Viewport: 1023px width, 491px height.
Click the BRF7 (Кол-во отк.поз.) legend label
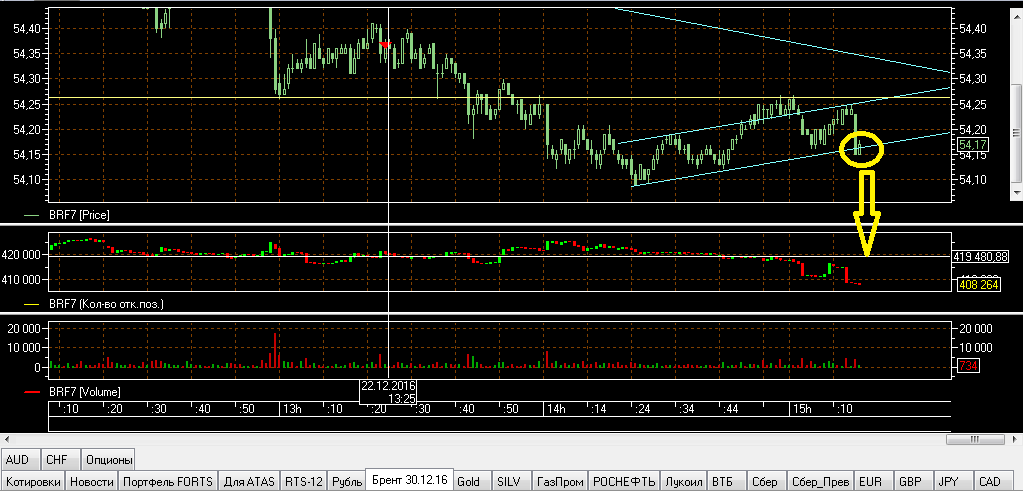(106, 304)
